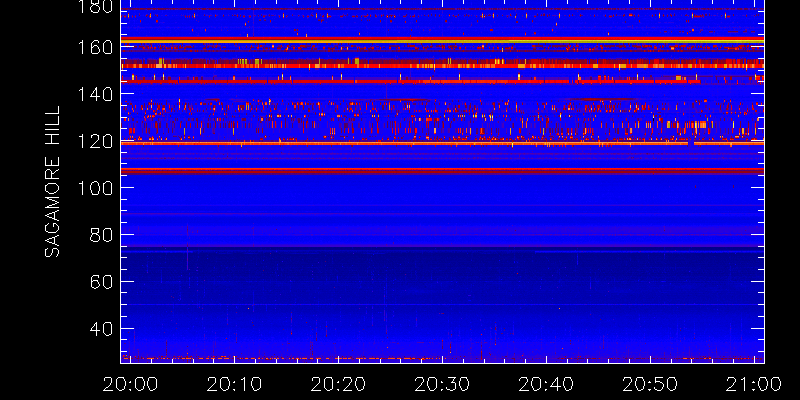800x400 pixels.
Task: Click the 21:00 time axis label
Action: click(754, 384)
